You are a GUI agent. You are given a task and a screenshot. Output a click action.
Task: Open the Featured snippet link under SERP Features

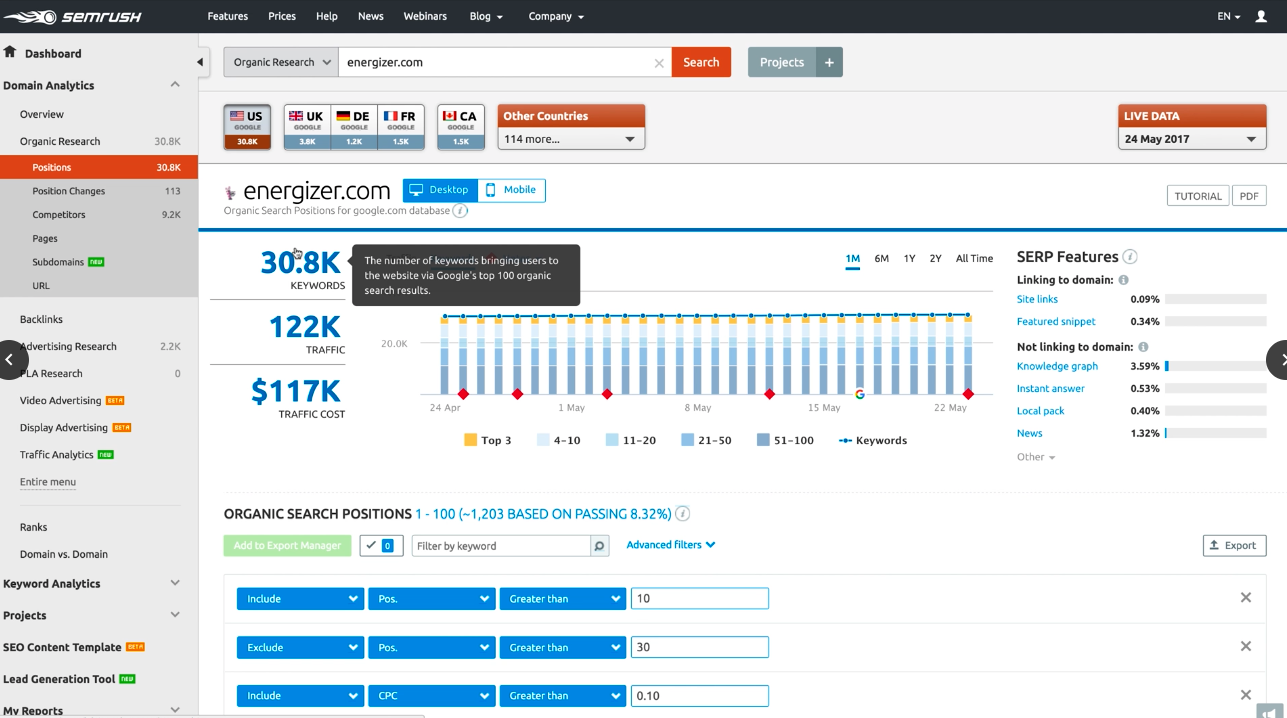tap(1056, 321)
